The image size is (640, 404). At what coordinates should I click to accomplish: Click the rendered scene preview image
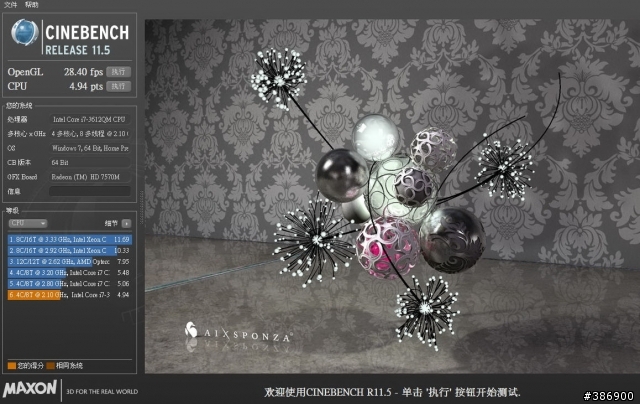392,196
